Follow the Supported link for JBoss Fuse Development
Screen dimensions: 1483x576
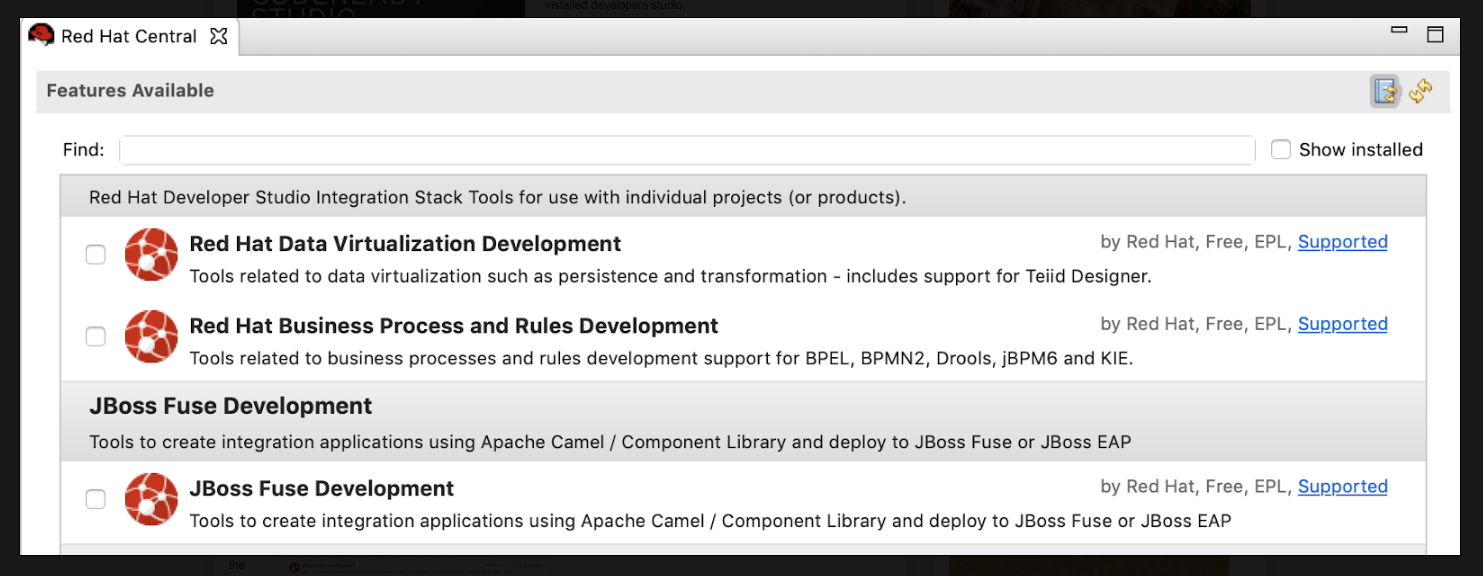click(x=1343, y=486)
